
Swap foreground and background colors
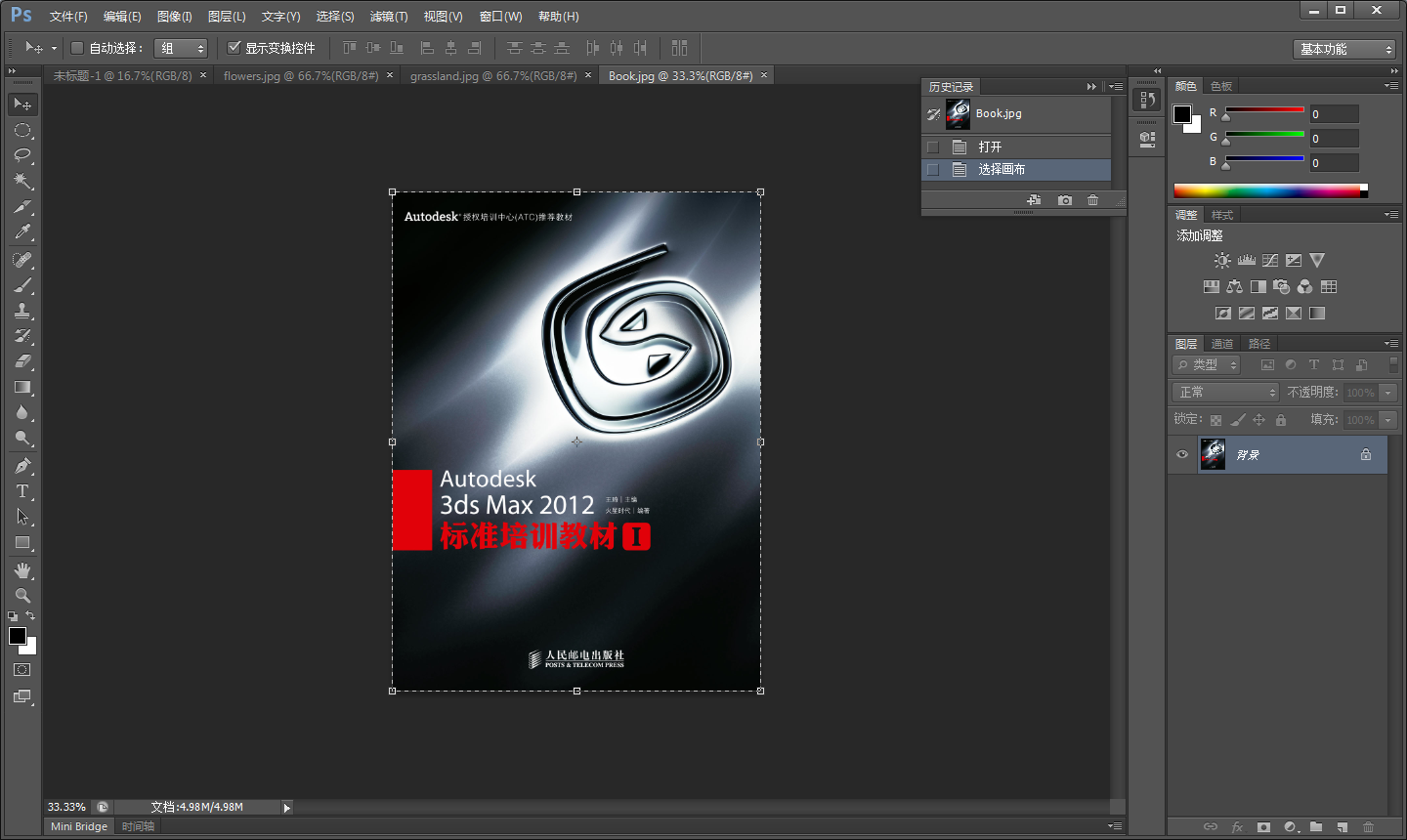coord(31,616)
